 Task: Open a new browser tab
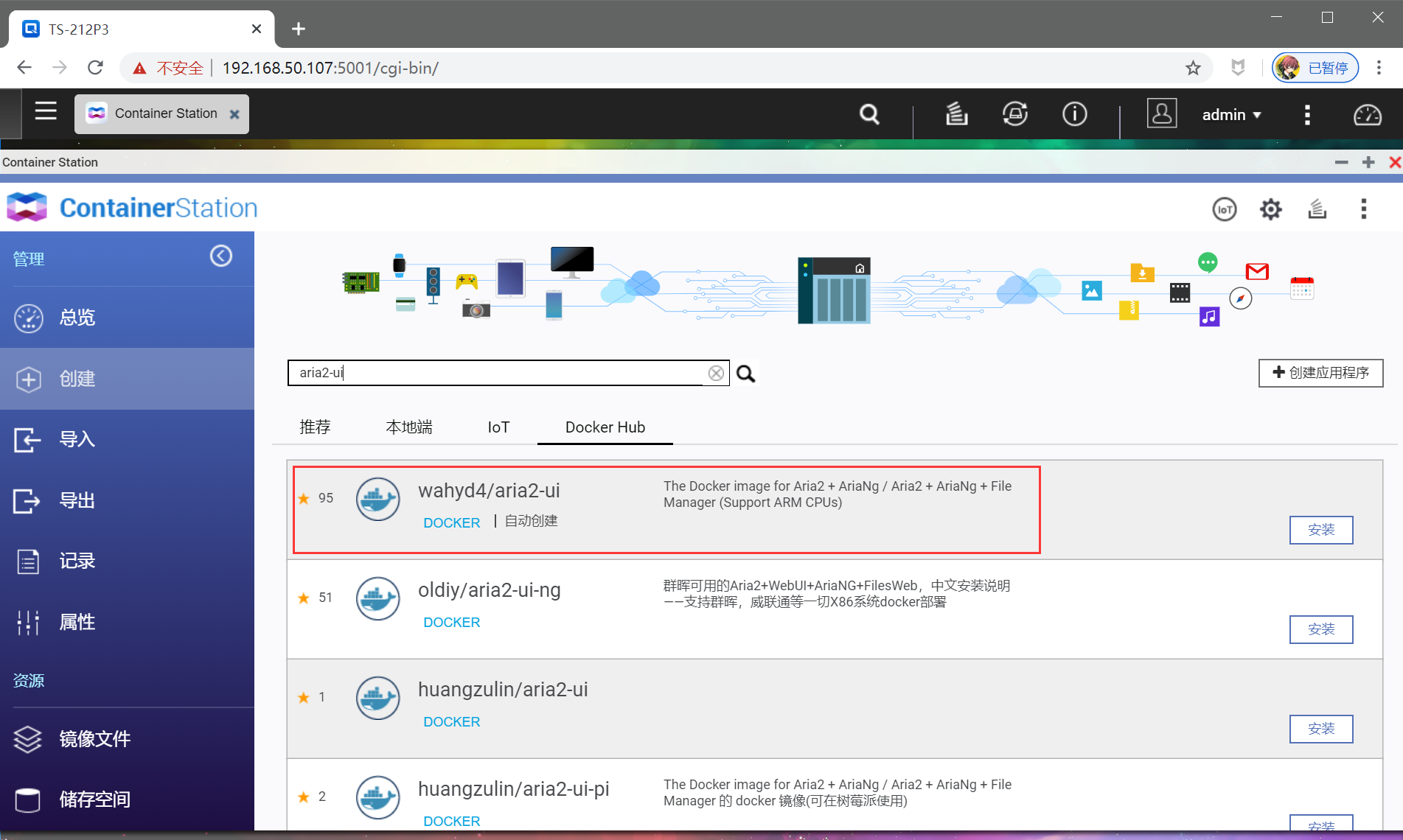(x=298, y=29)
